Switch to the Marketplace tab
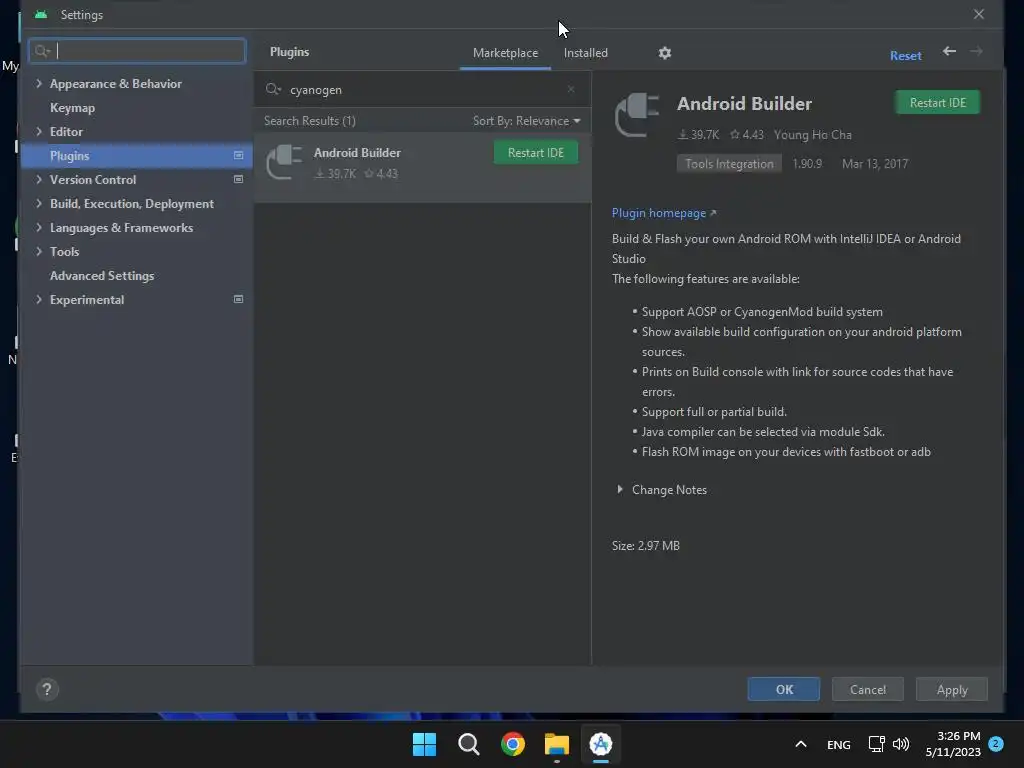Screen dimensions: 1024x768 tap(505, 53)
